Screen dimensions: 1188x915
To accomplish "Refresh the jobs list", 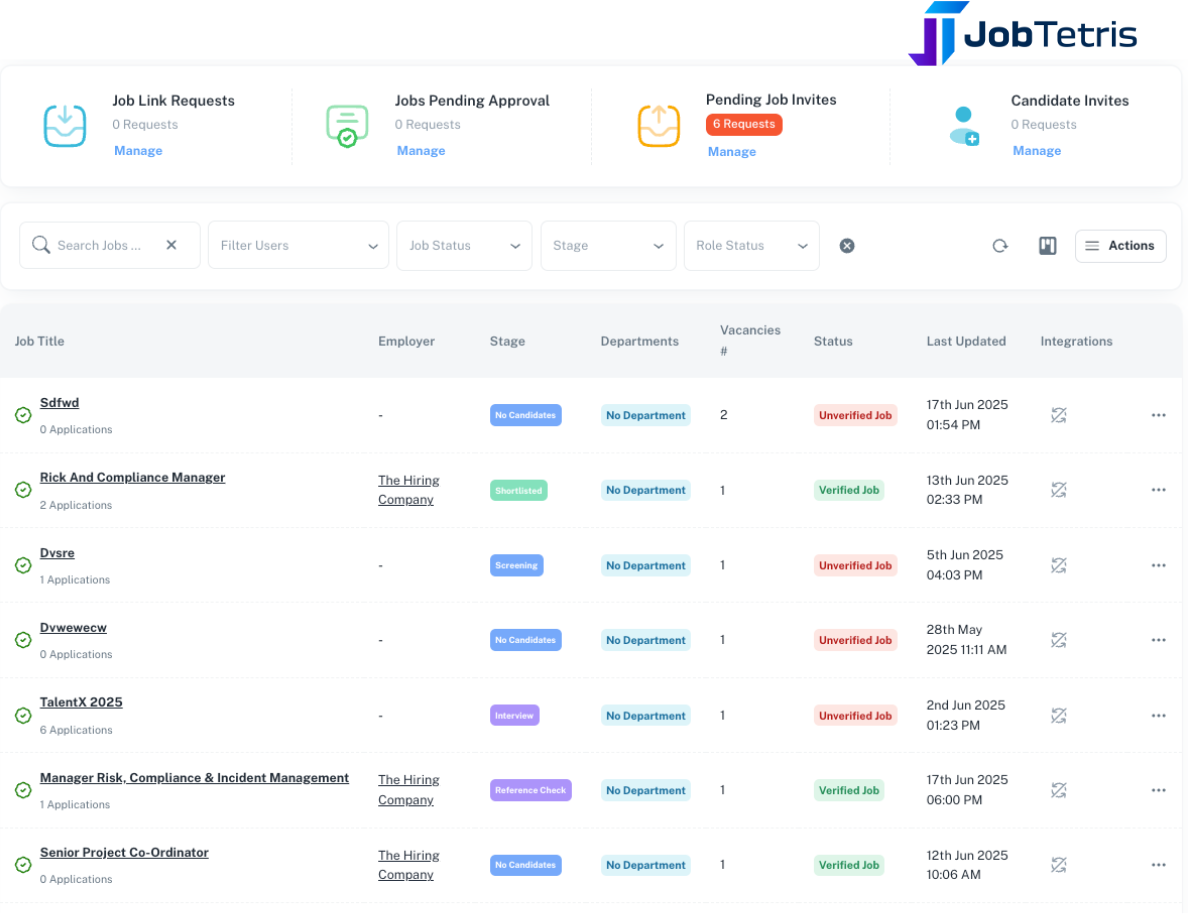I will [x=1000, y=245].
